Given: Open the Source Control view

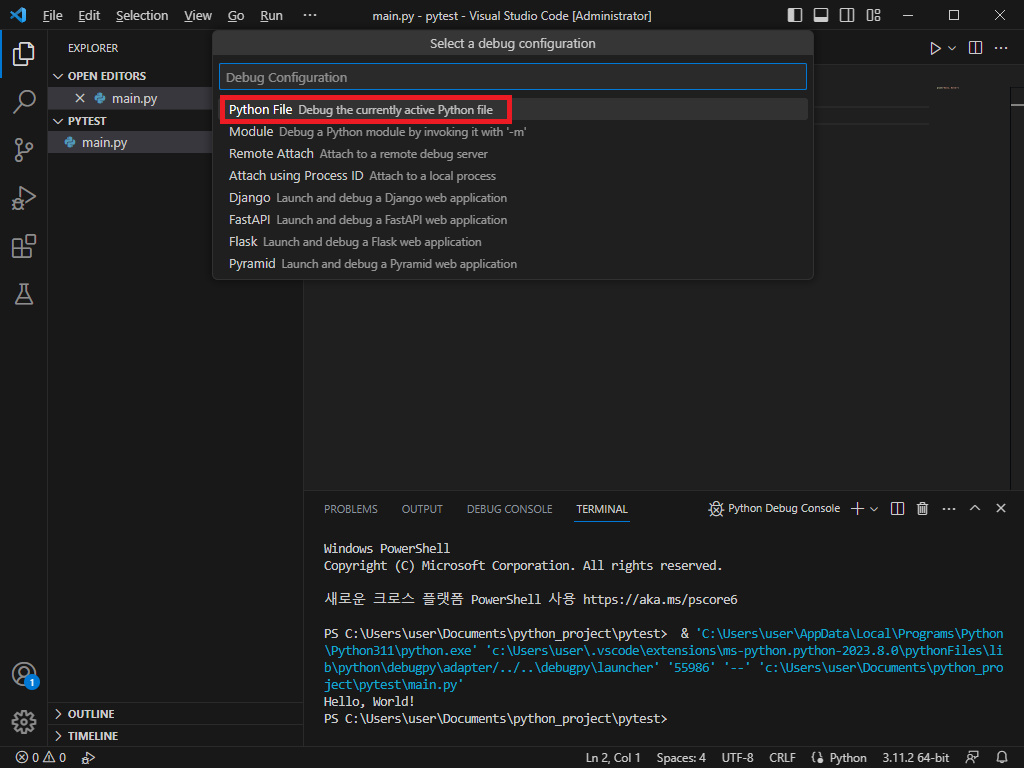Looking at the screenshot, I should [24, 150].
